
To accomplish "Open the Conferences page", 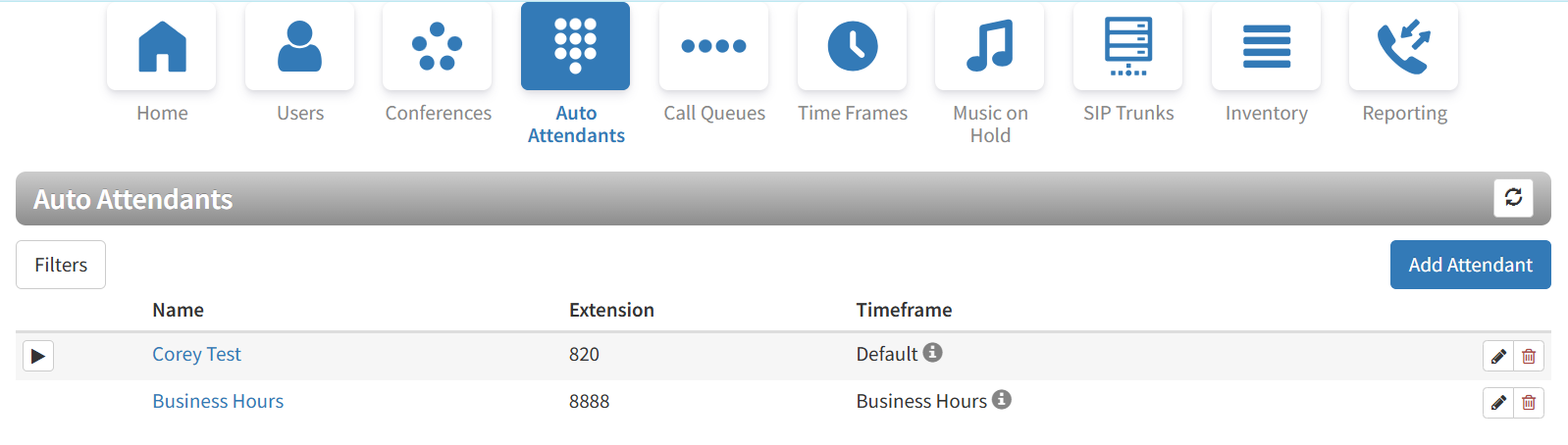I will coord(438,47).
